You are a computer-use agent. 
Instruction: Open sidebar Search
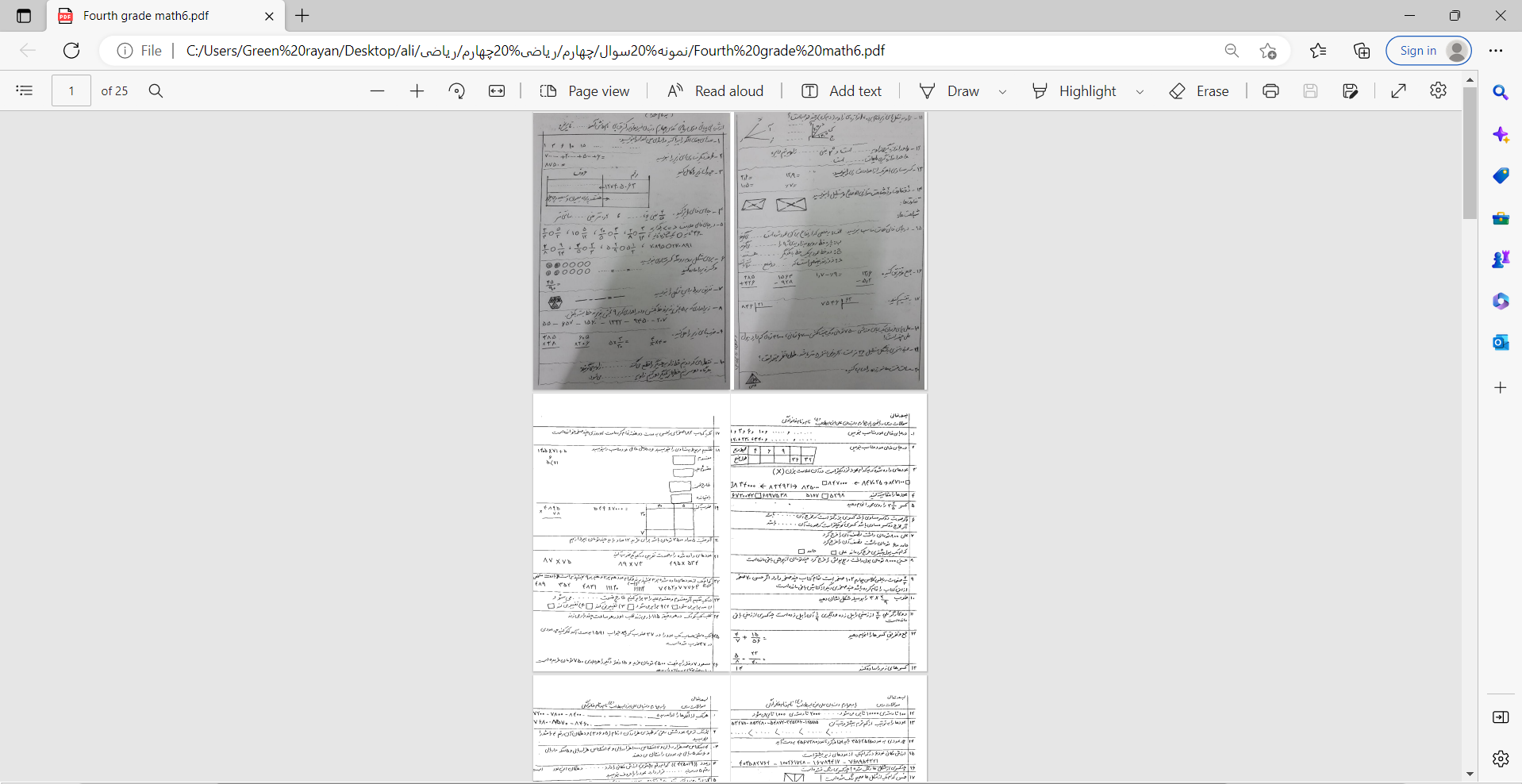click(x=1501, y=93)
